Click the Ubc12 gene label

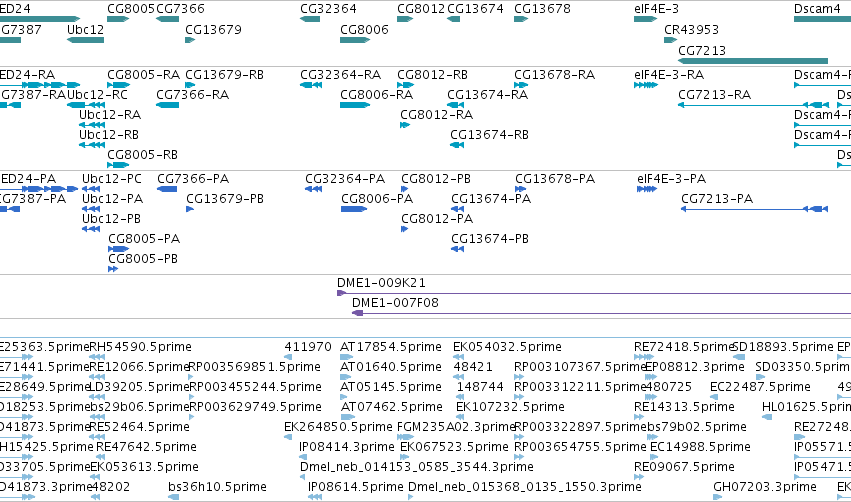(x=85, y=29)
